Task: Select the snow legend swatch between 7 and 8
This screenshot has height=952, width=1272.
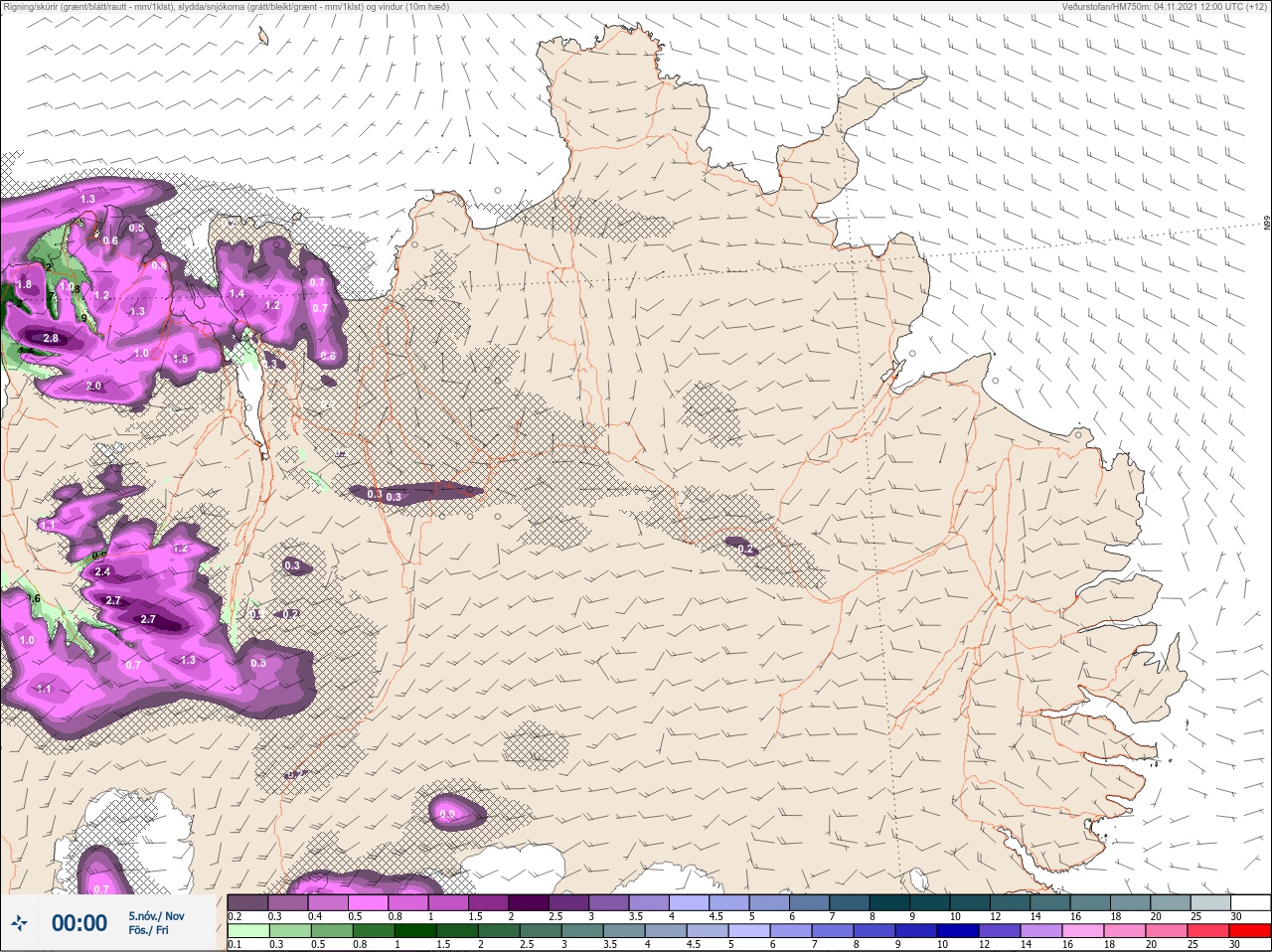Action: point(851,901)
